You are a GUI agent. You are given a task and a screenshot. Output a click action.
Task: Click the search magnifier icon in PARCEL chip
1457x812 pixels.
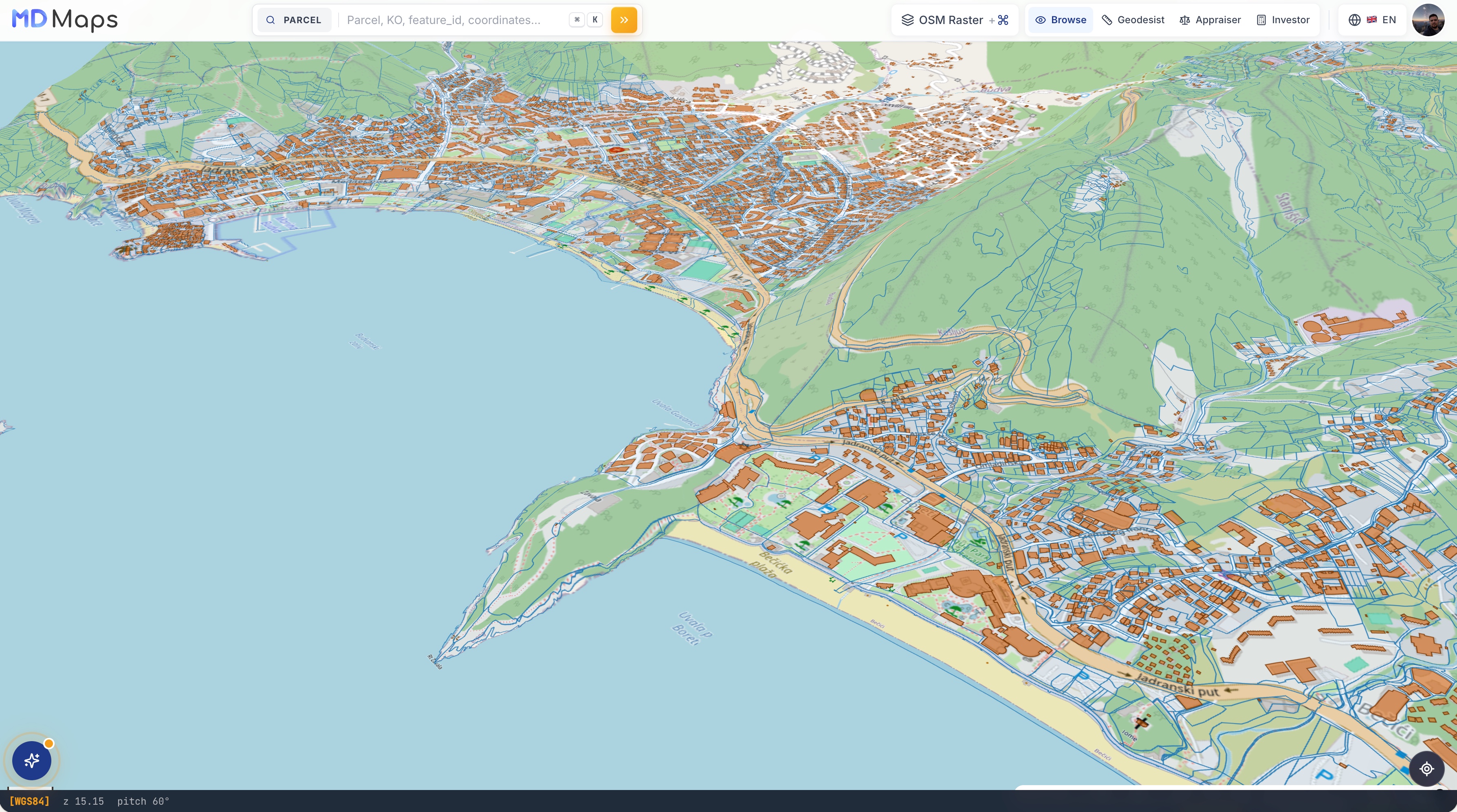pos(271,20)
